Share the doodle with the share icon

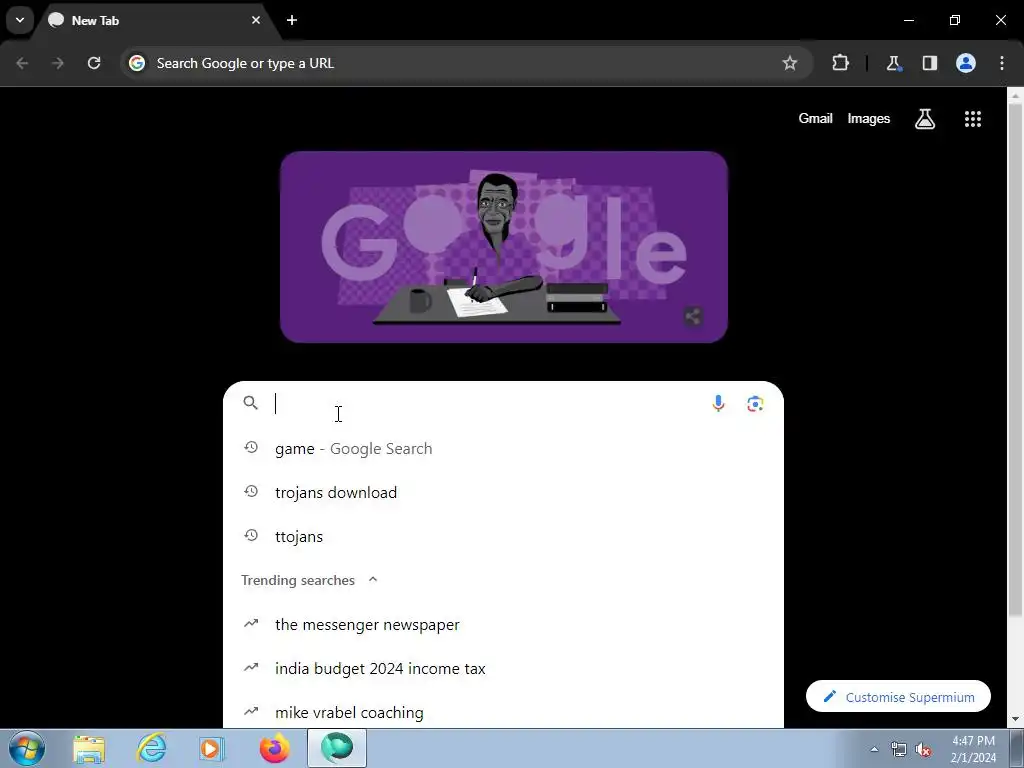[x=693, y=317]
